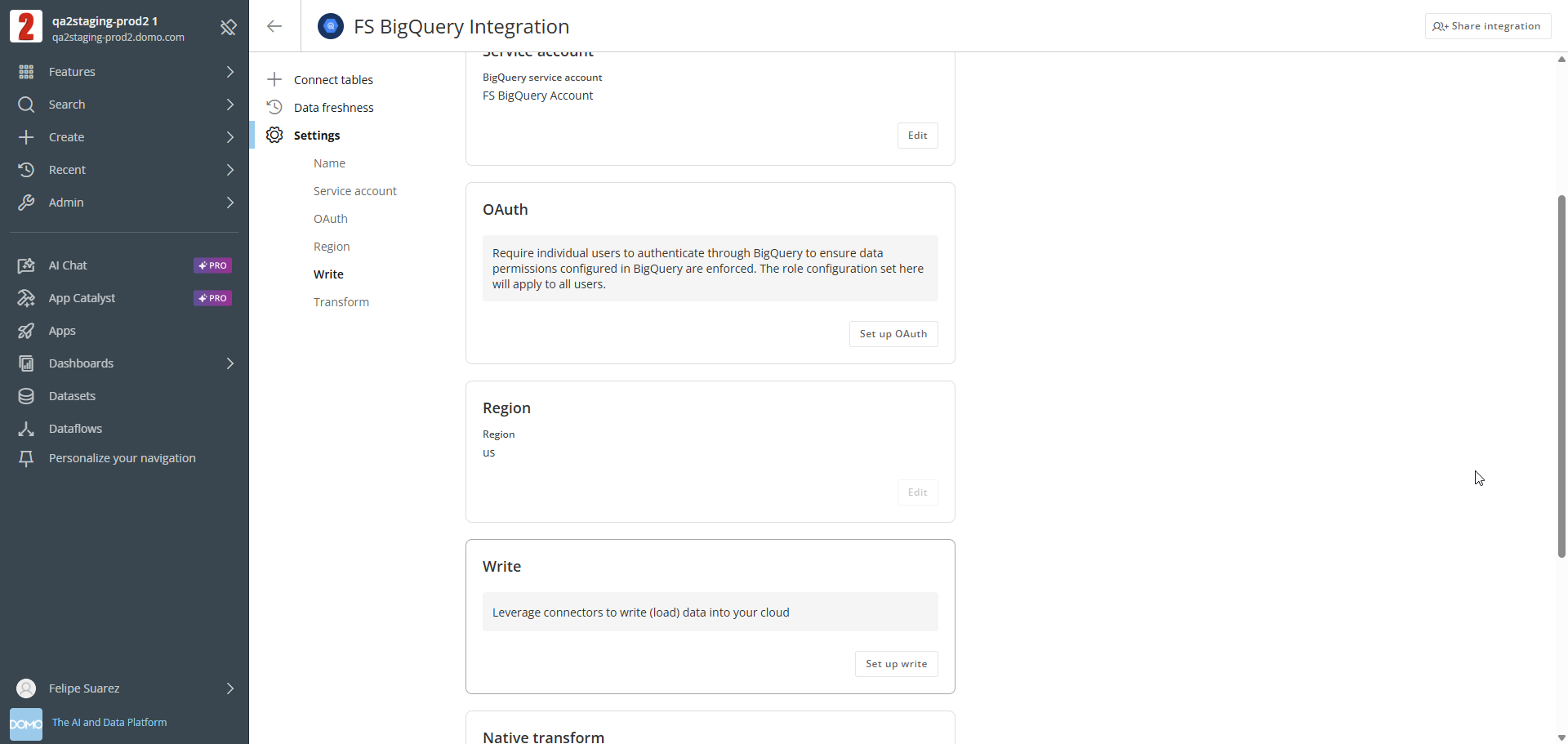Screen dimensions: 1568x744
Task: Click the Domo logo
Action: 26,724
